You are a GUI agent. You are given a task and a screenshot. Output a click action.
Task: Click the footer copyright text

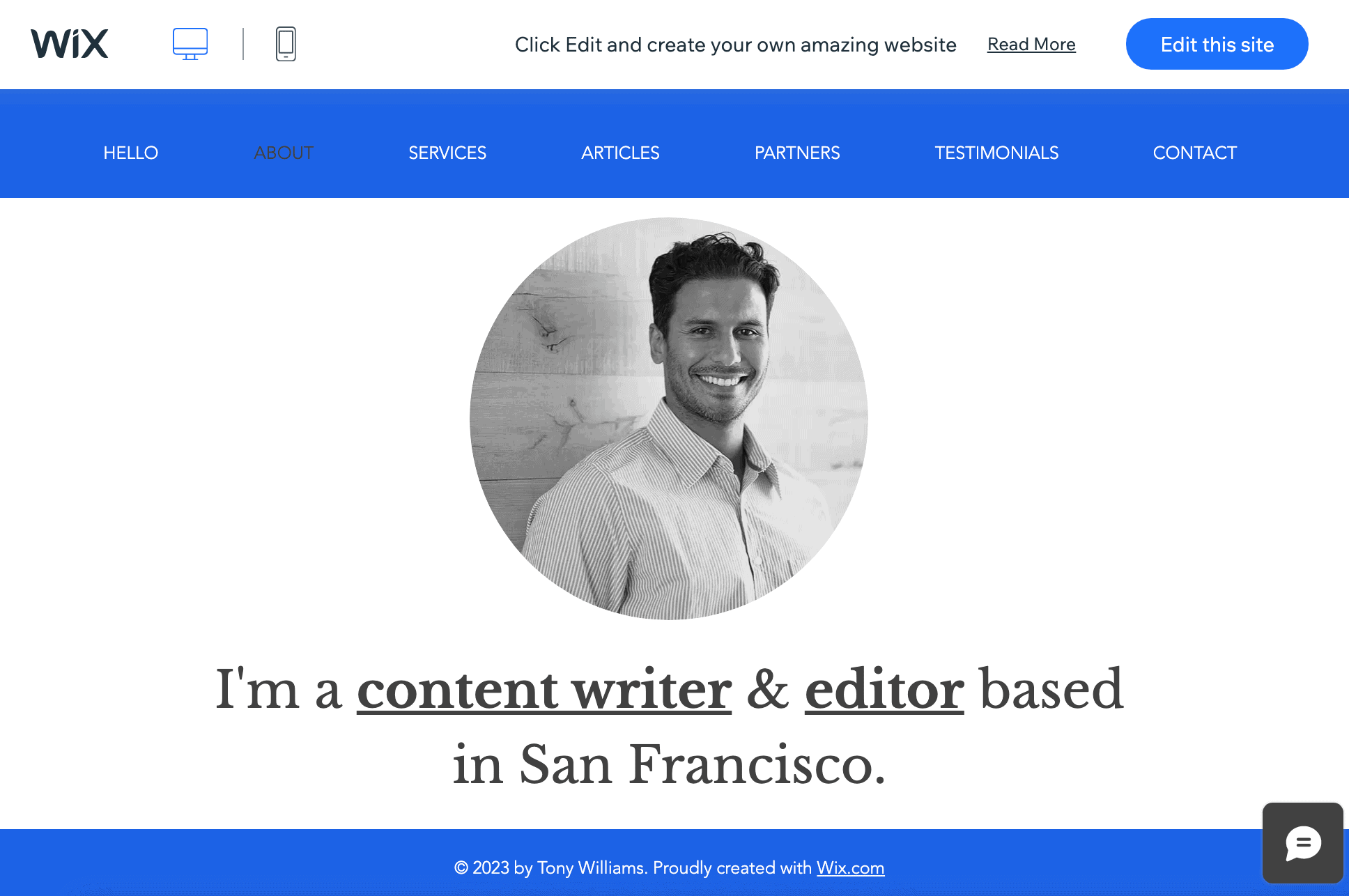tap(627, 867)
